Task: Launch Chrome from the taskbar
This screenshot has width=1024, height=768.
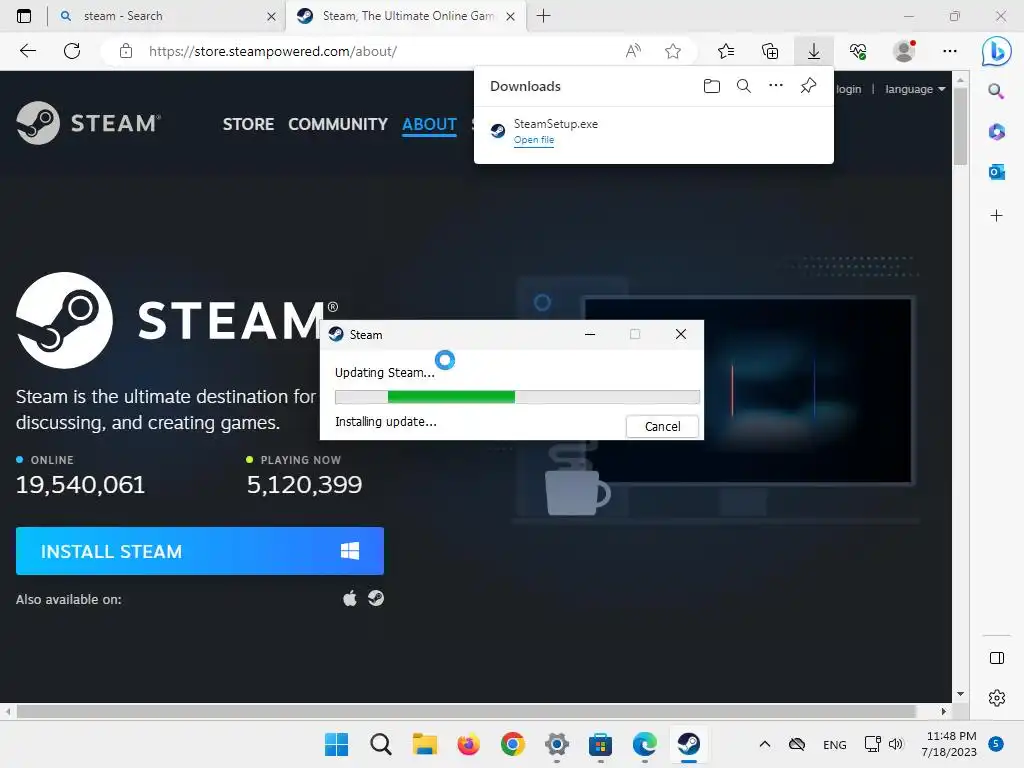Action: tap(513, 744)
